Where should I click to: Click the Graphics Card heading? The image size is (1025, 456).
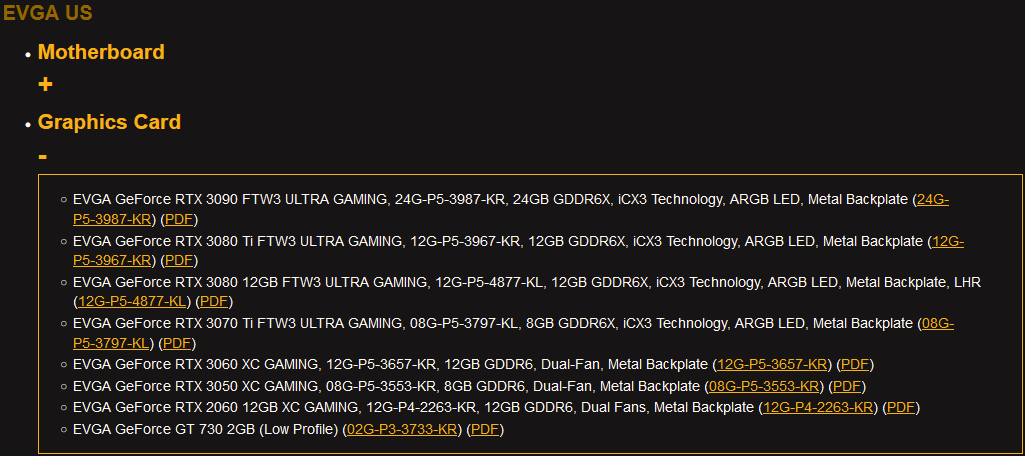click(x=109, y=122)
